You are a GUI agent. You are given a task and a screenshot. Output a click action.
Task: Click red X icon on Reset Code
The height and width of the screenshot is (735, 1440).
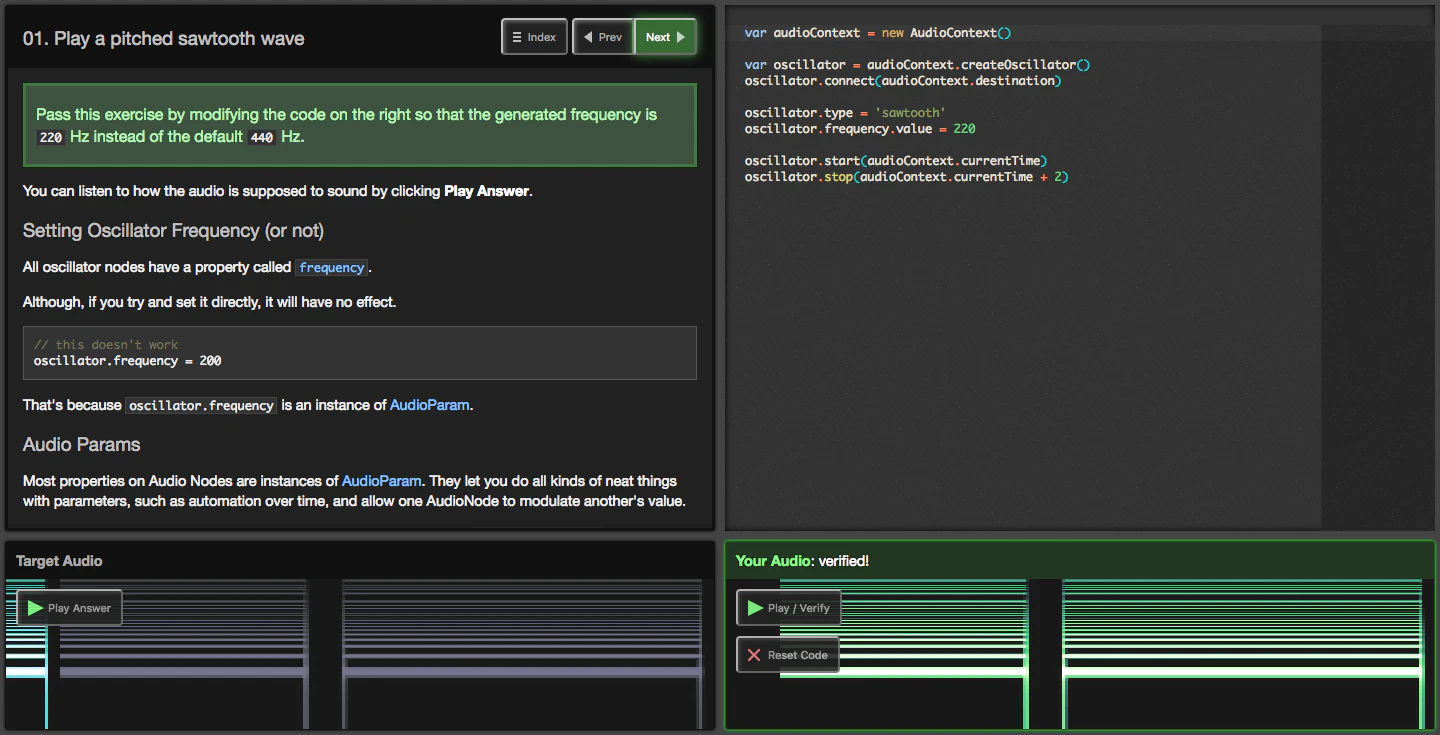point(754,655)
